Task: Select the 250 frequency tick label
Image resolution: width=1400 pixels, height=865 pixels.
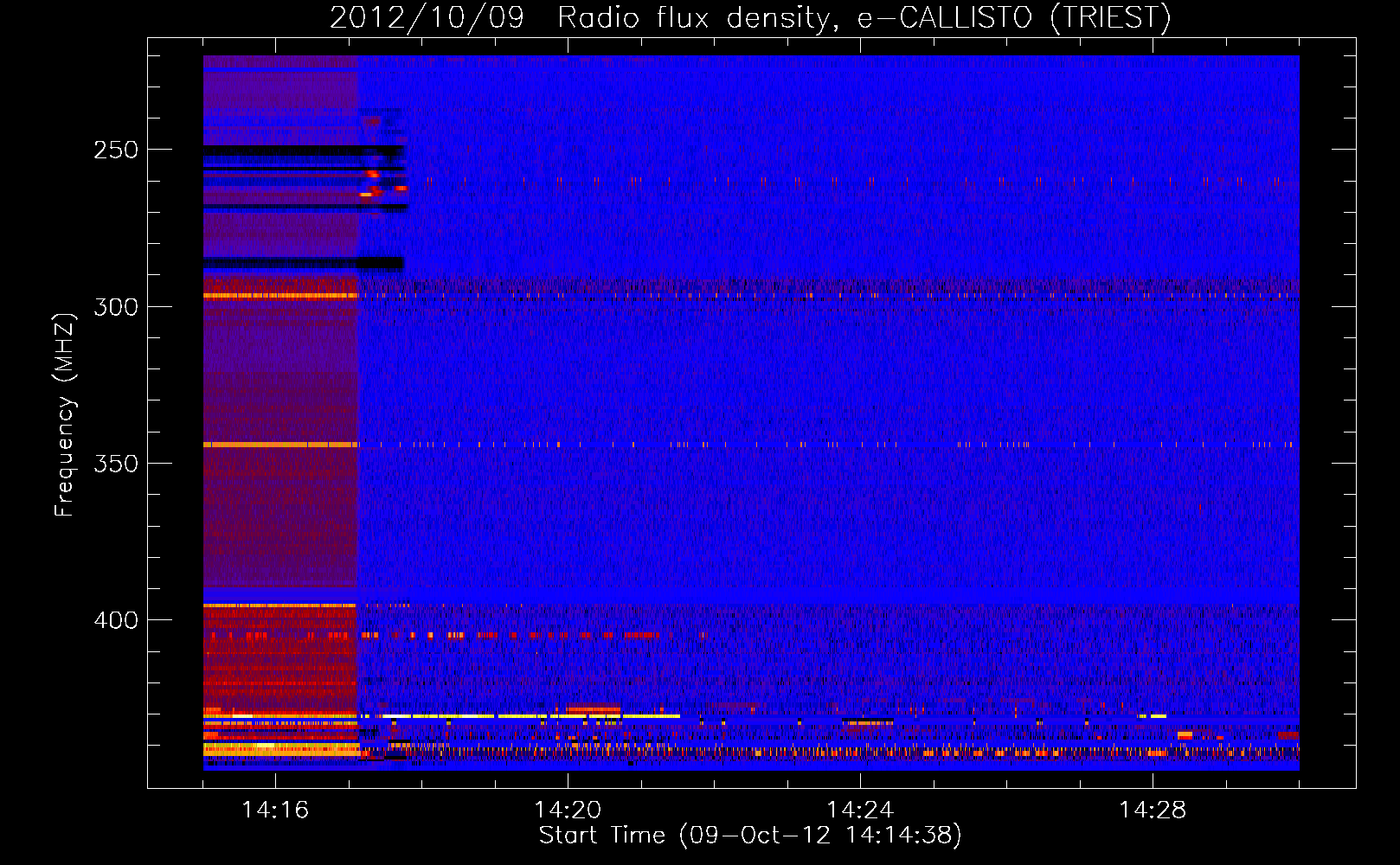Action: [116, 150]
